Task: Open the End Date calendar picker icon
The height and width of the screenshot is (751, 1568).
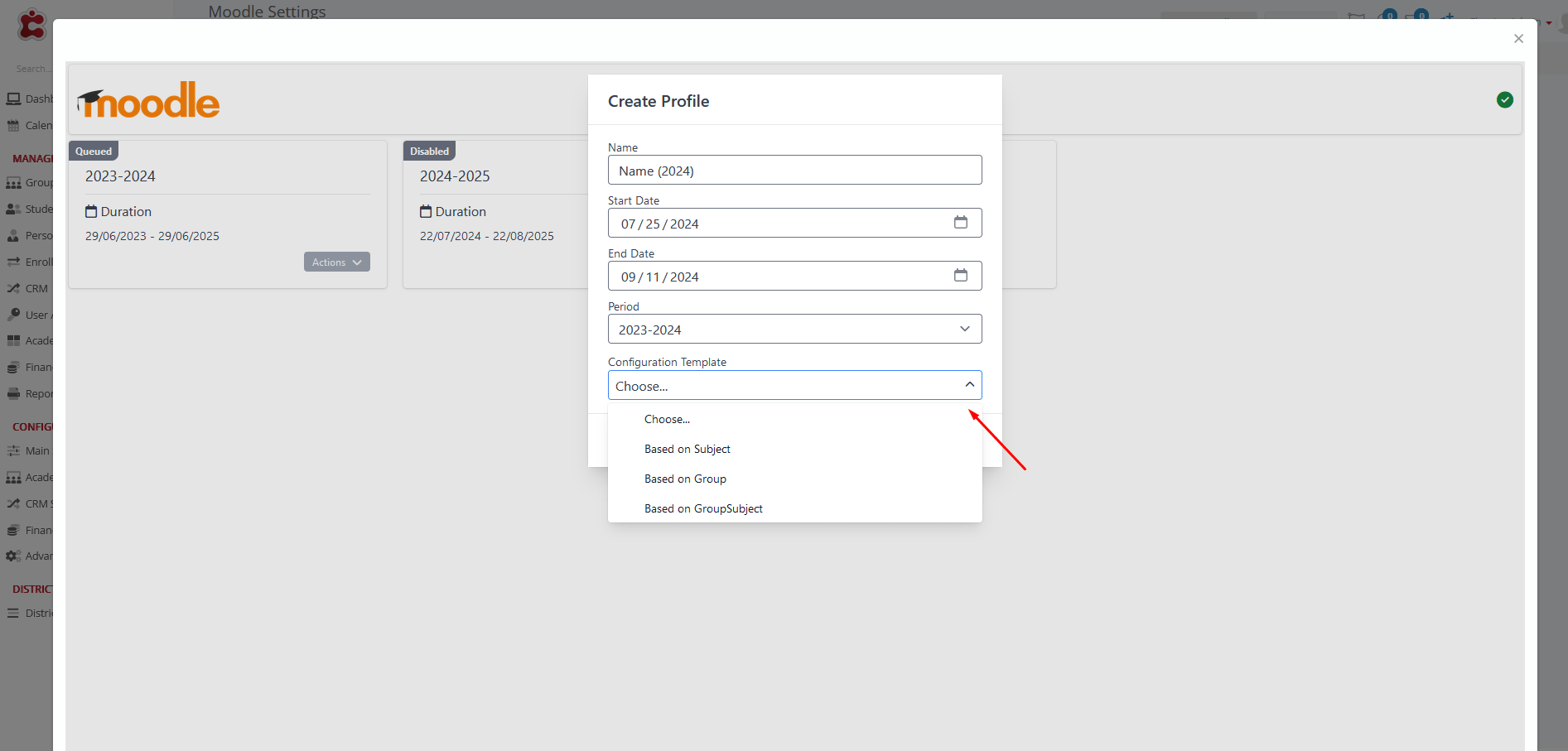Action: [960, 275]
